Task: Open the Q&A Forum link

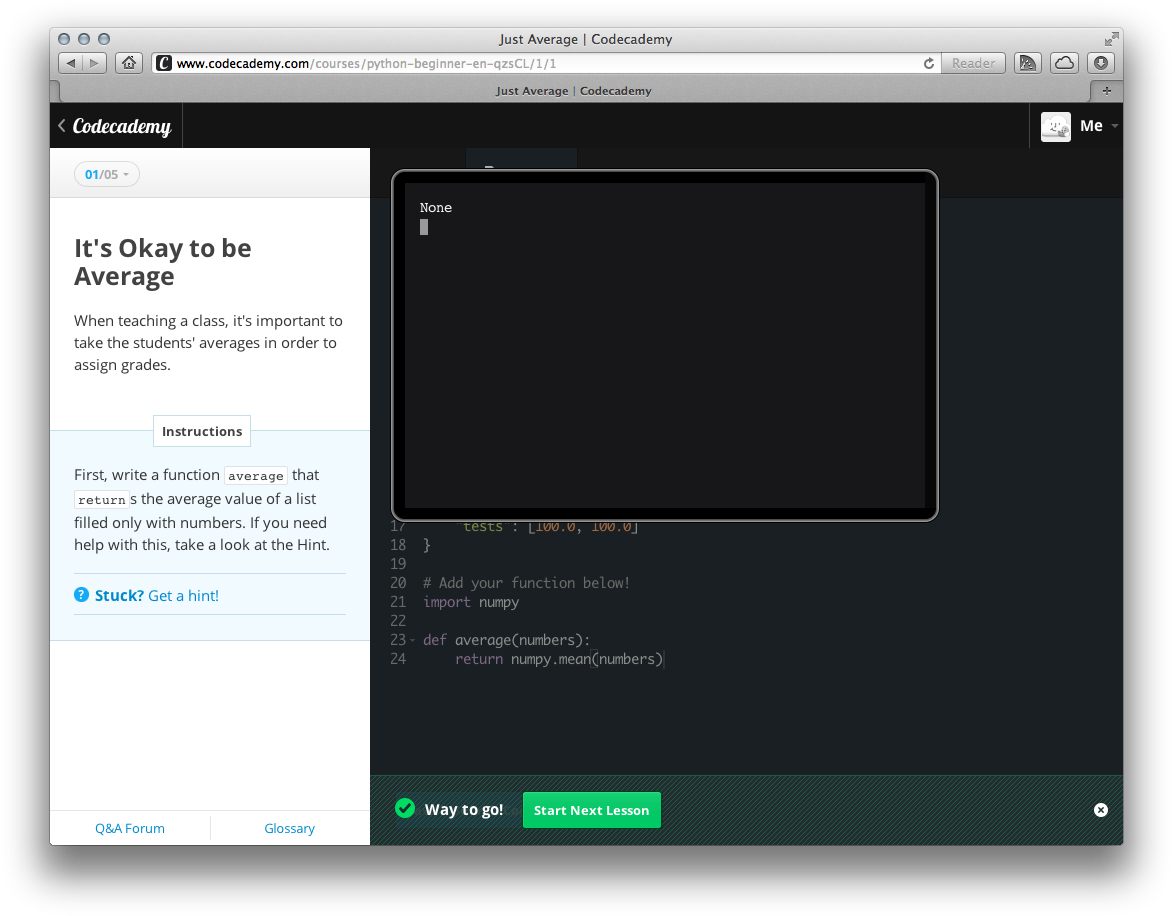Action: pyautogui.click(x=130, y=828)
